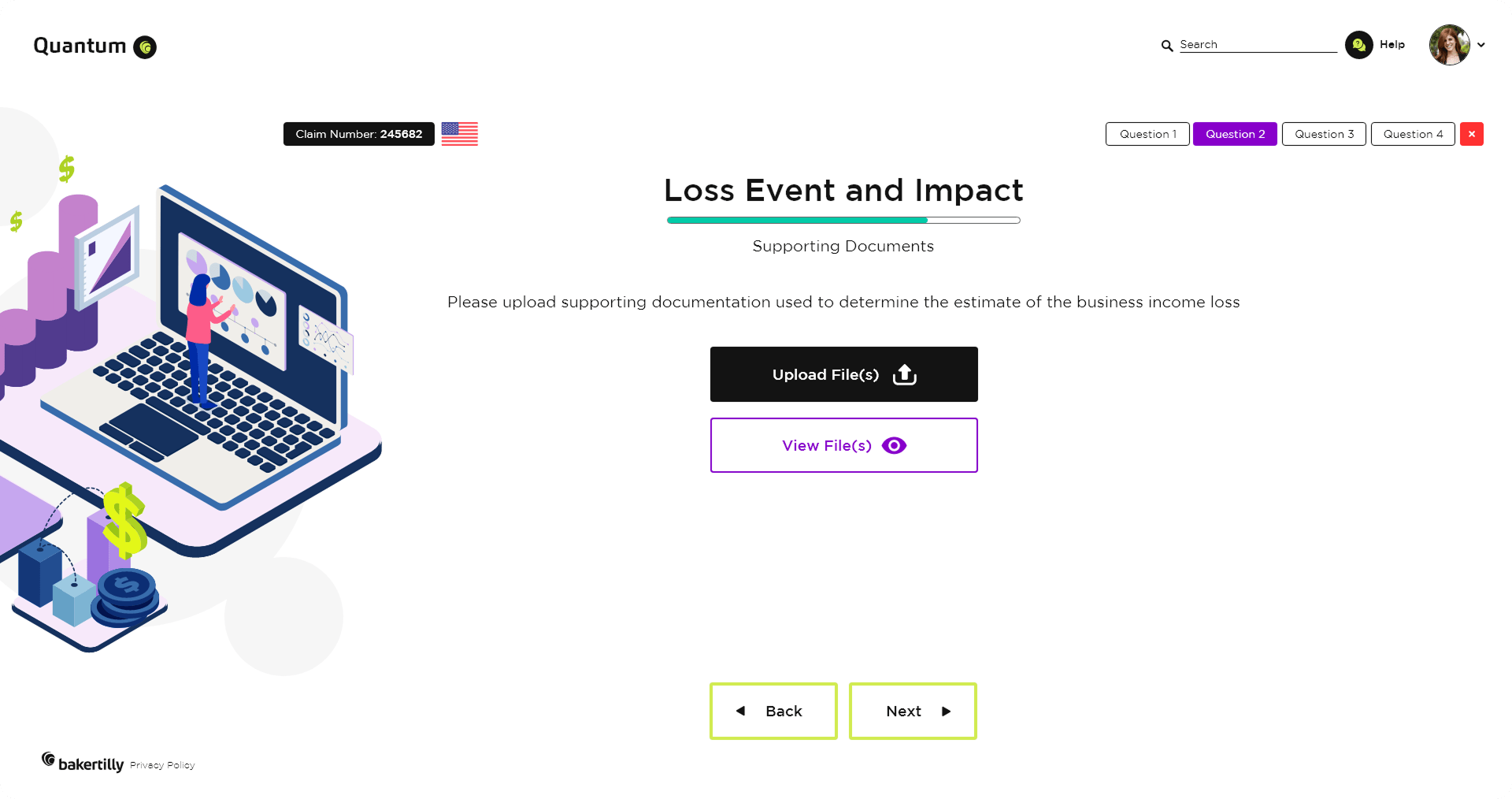Click the Quantum logo icon
Viewport: 1512px width, 799px height.
145,47
